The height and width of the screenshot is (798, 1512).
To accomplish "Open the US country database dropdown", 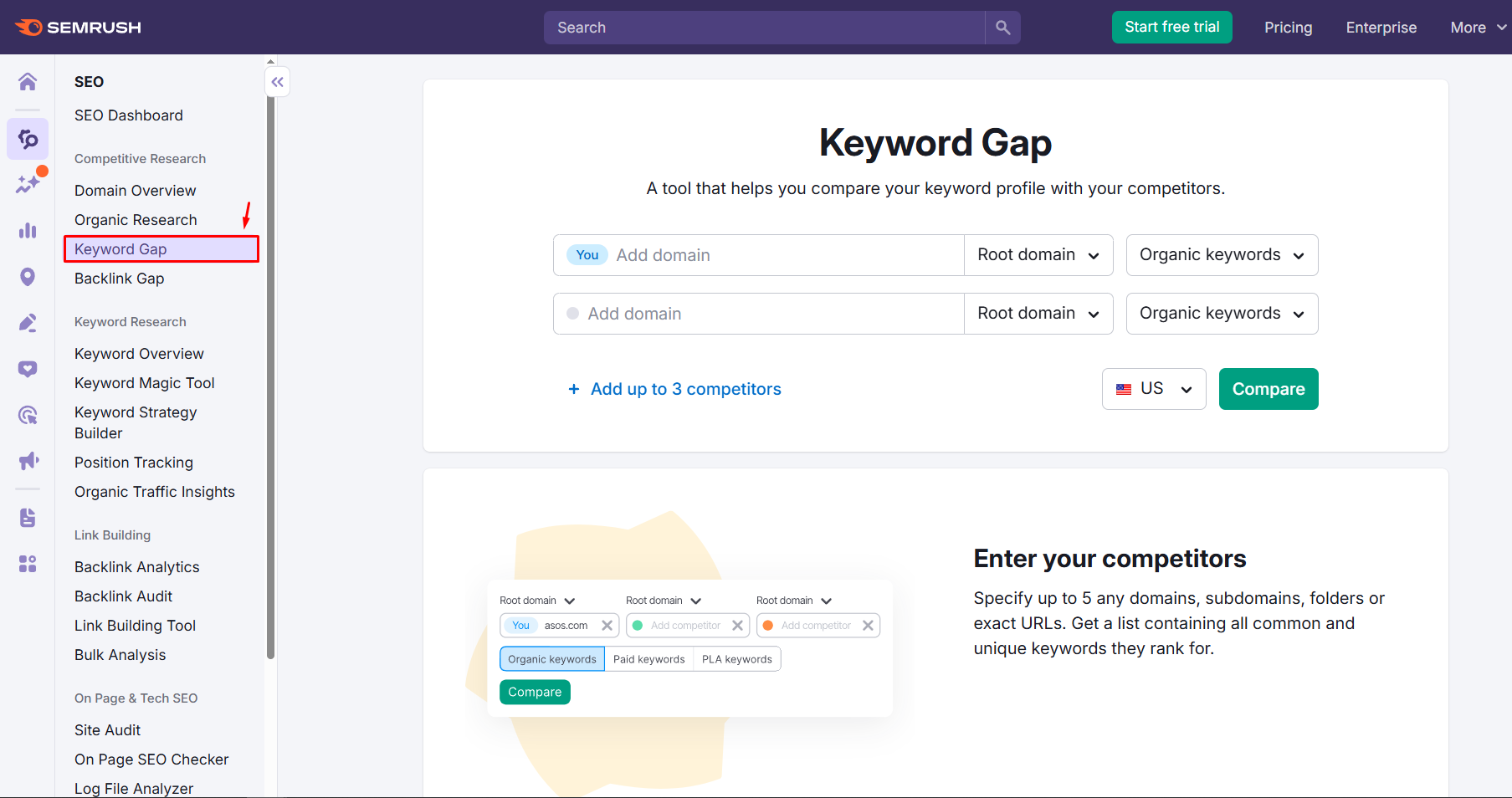I will [x=1153, y=389].
